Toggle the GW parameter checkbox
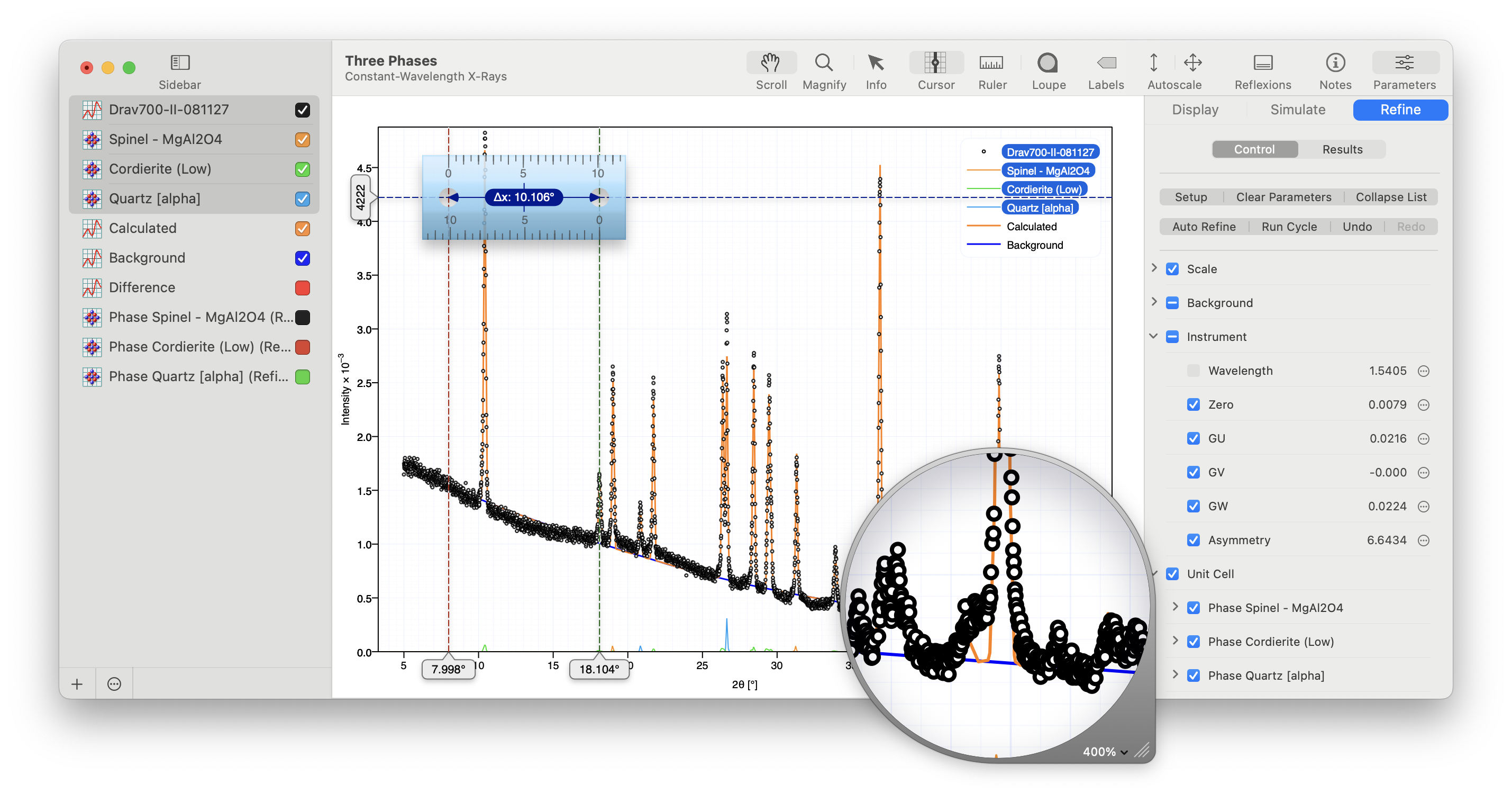 pyautogui.click(x=1194, y=507)
